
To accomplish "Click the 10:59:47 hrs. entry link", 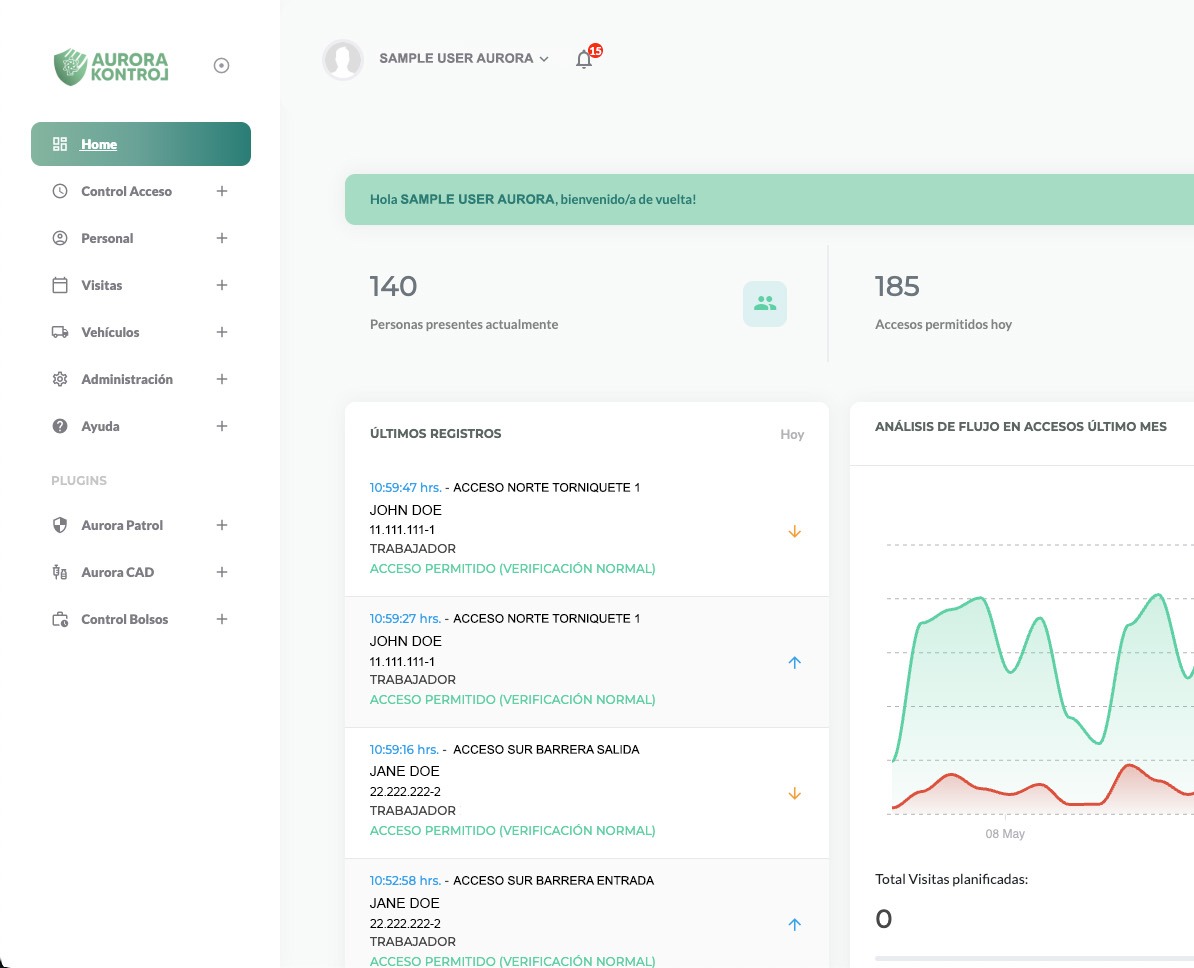I will (405, 487).
